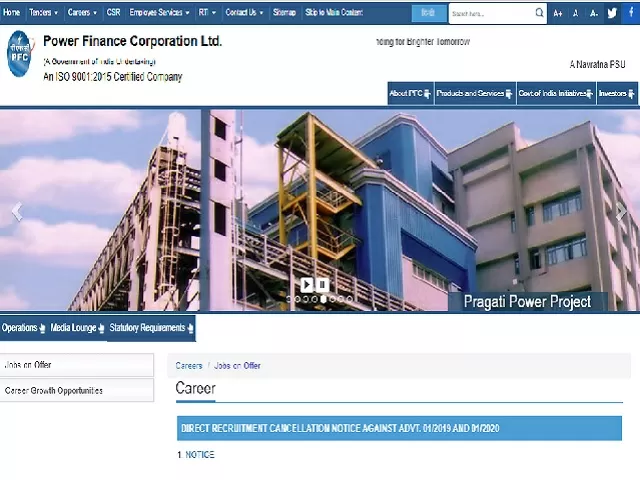The height and width of the screenshot is (480, 640).
Task: Click the ISO 9001:2015 Certified Company text
Action: [113, 77]
